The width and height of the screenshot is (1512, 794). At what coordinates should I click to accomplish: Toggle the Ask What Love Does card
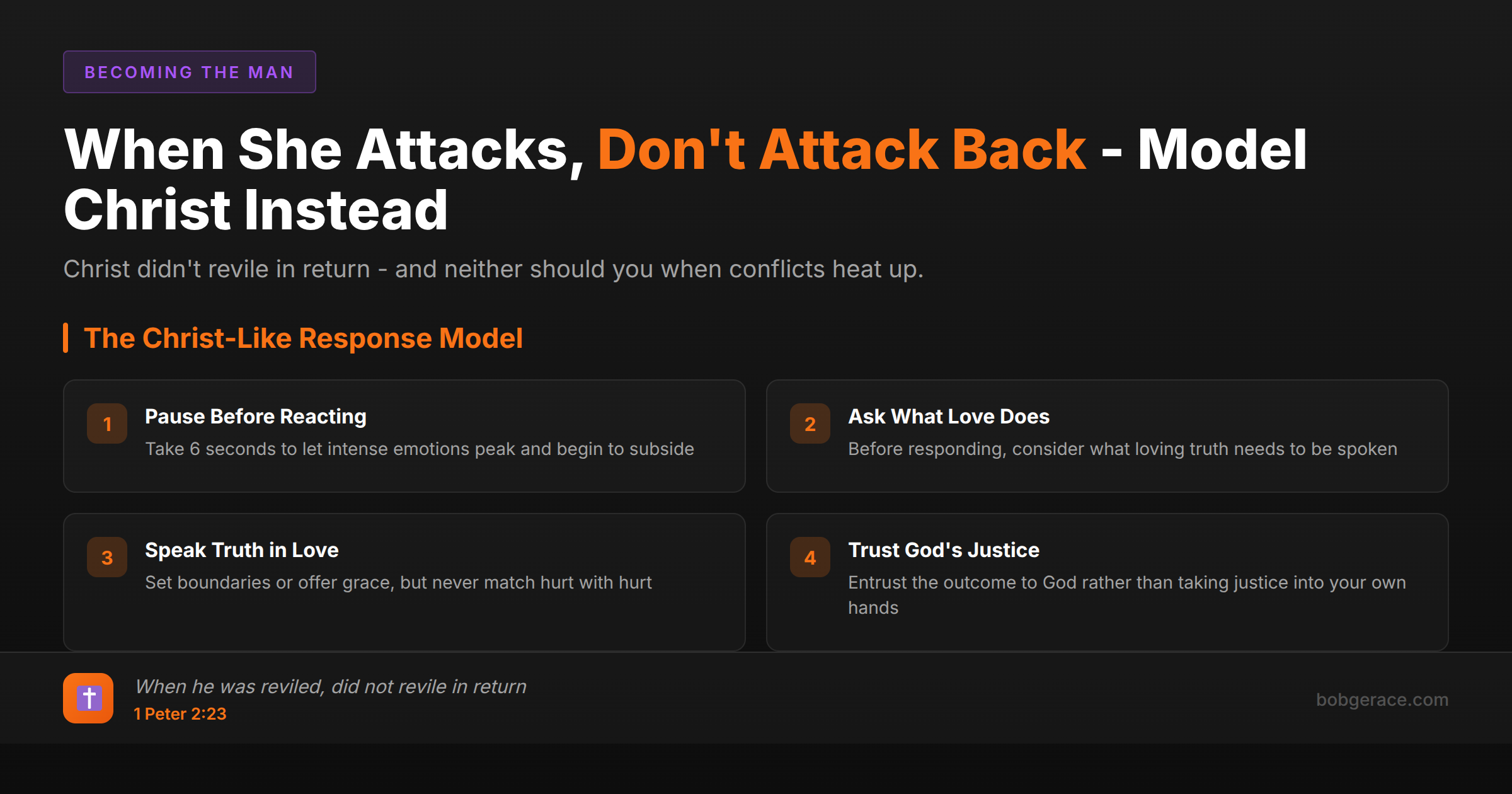tap(1108, 435)
